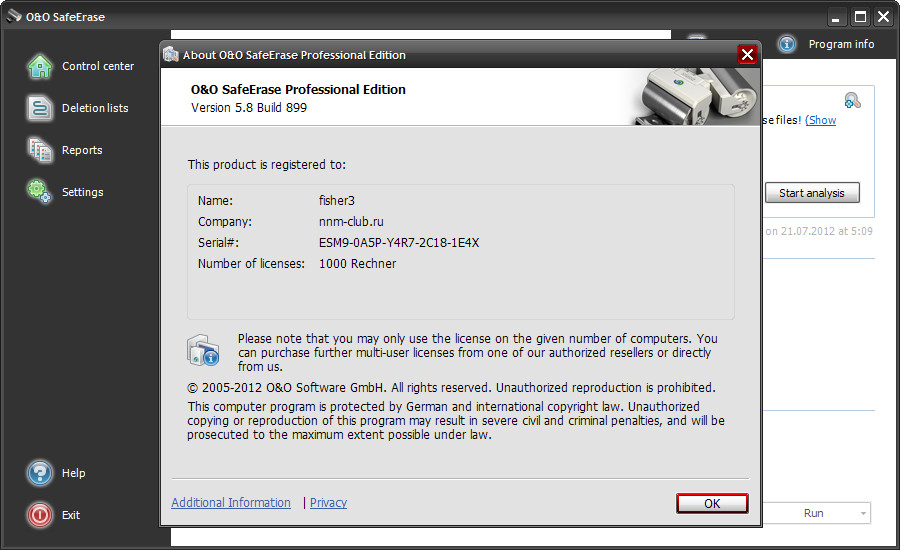
Task: Click the magnifier analysis icon in panel
Action: point(852,100)
